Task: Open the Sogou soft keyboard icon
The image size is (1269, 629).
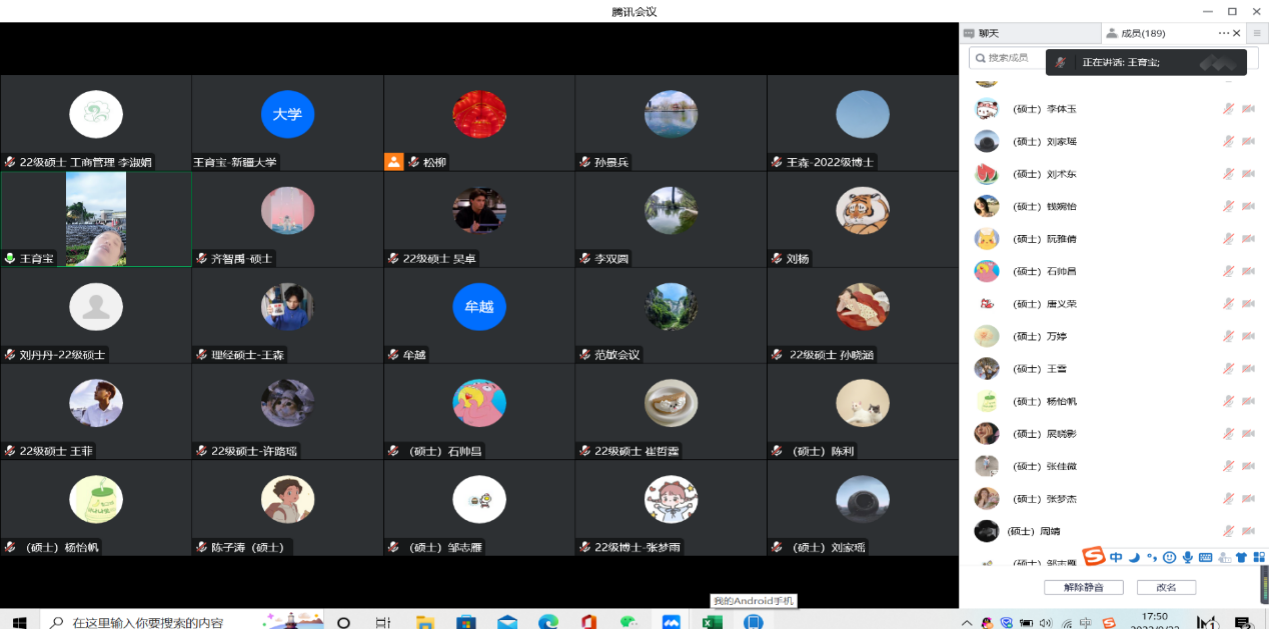Action: (x=1205, y=557)
